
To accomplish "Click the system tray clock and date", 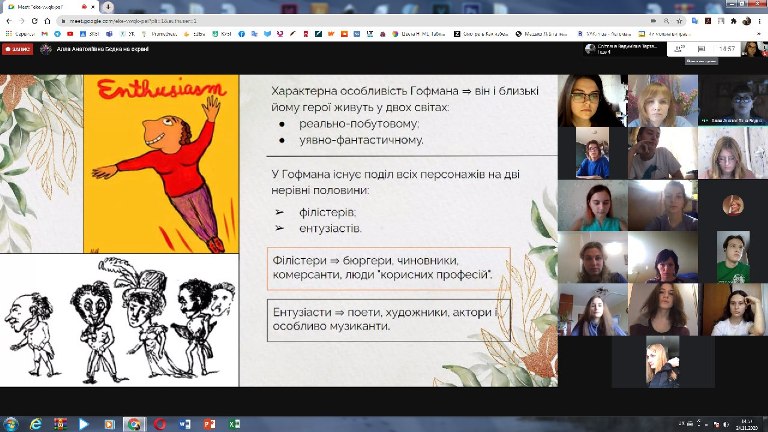I will click(x=746, y=424).
